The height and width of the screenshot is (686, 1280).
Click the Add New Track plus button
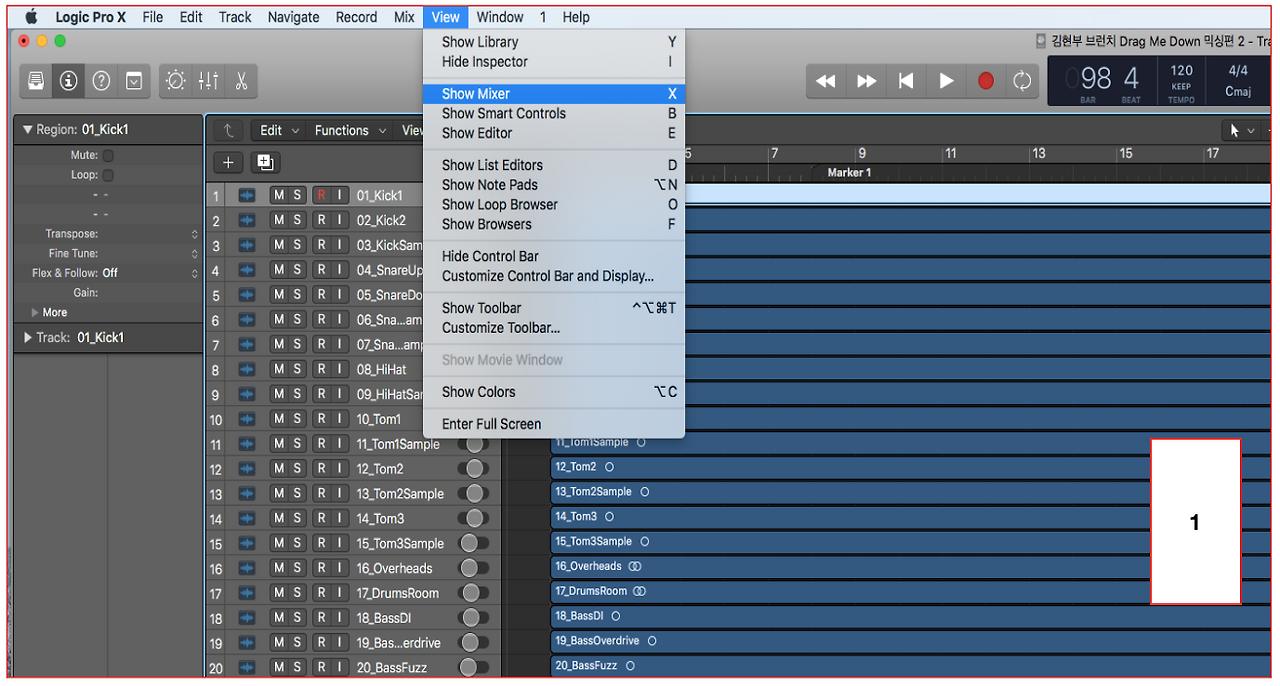[228, 162]
